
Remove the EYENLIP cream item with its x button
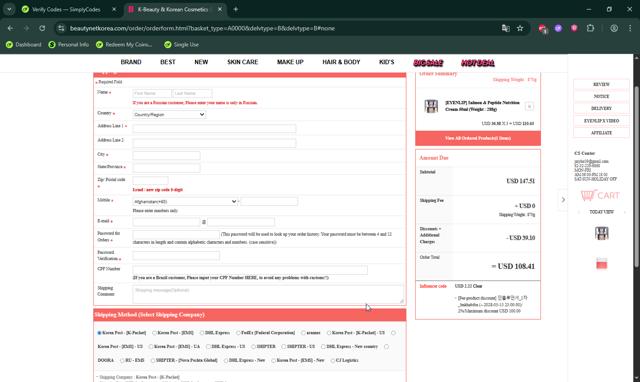[x=529, y=107]
